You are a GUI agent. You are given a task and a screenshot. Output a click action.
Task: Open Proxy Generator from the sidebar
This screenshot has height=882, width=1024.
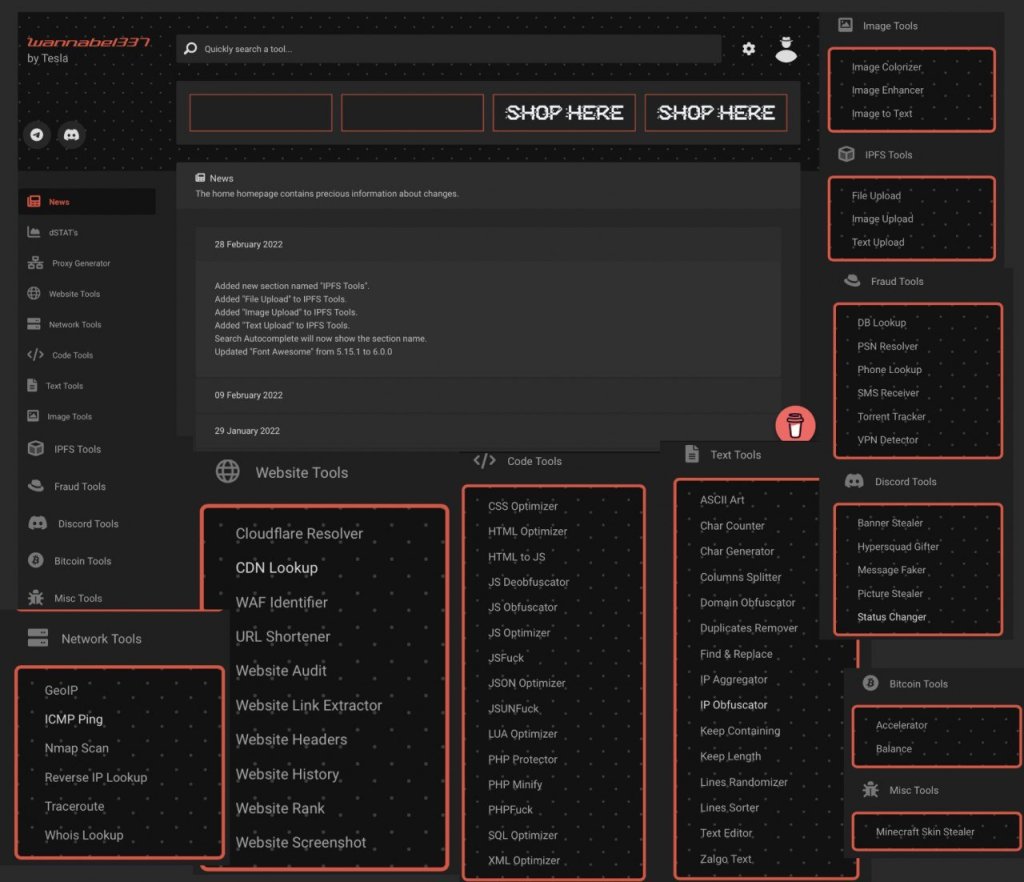[x=81, y=263]
